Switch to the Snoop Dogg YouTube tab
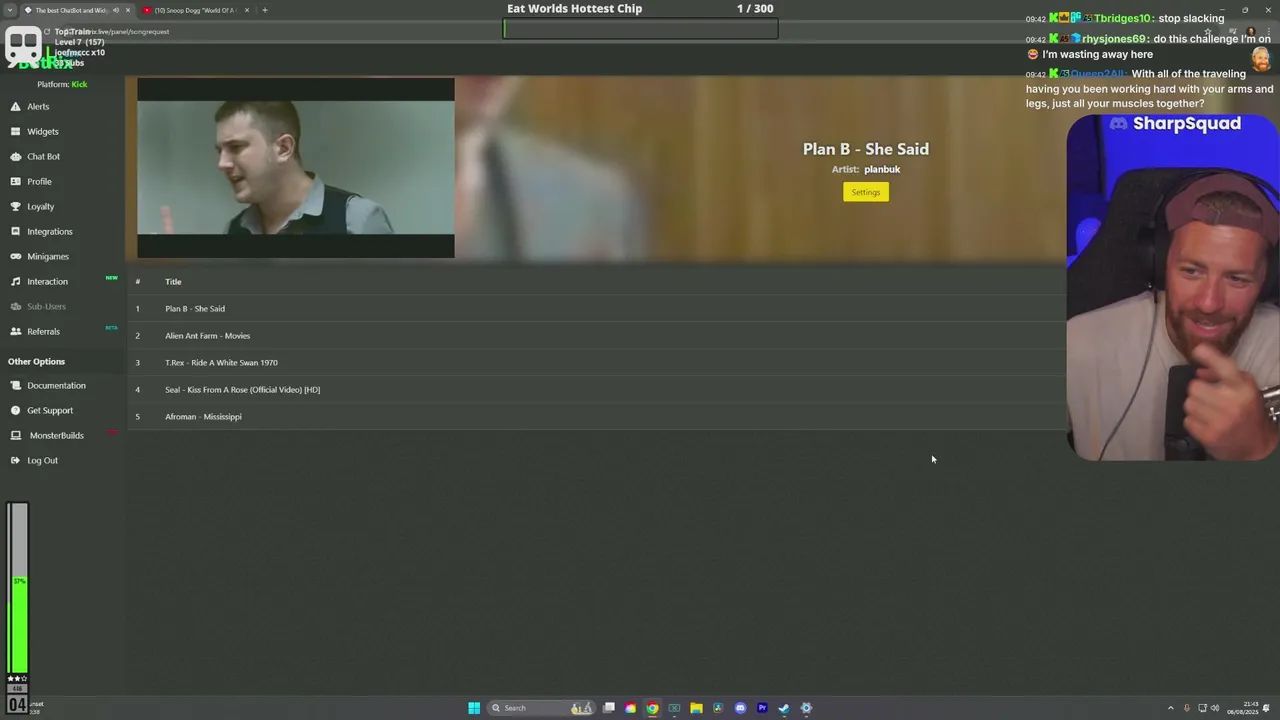 point(194,10)
